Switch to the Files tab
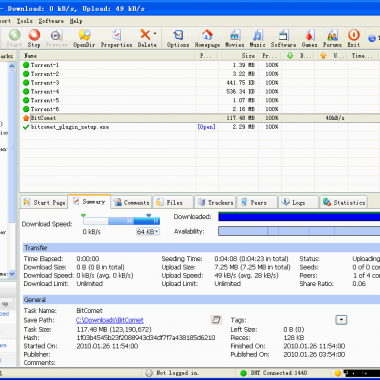380x380 pixels. [173, 202]
